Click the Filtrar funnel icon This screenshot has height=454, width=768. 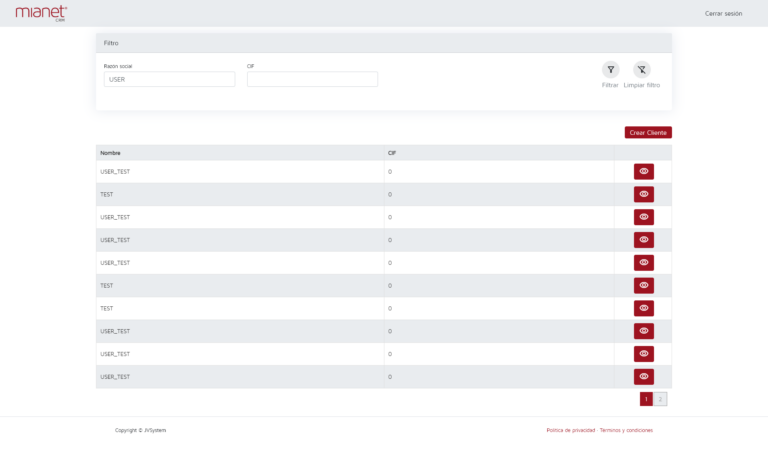tap(610, 70)
